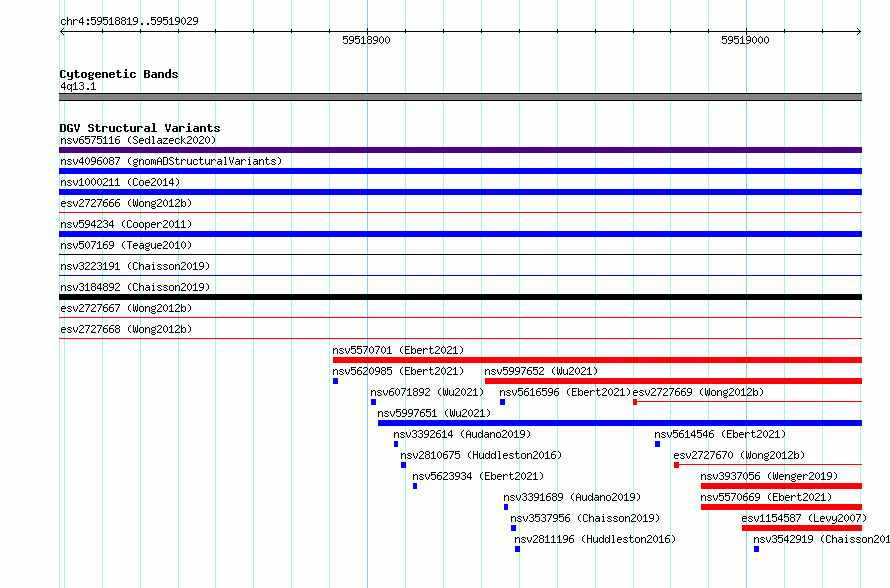Open the esv2727667 (Wong2012b) variant label
Image resolution: width=890 pixels, height=588 pixels.
point(126,308)
